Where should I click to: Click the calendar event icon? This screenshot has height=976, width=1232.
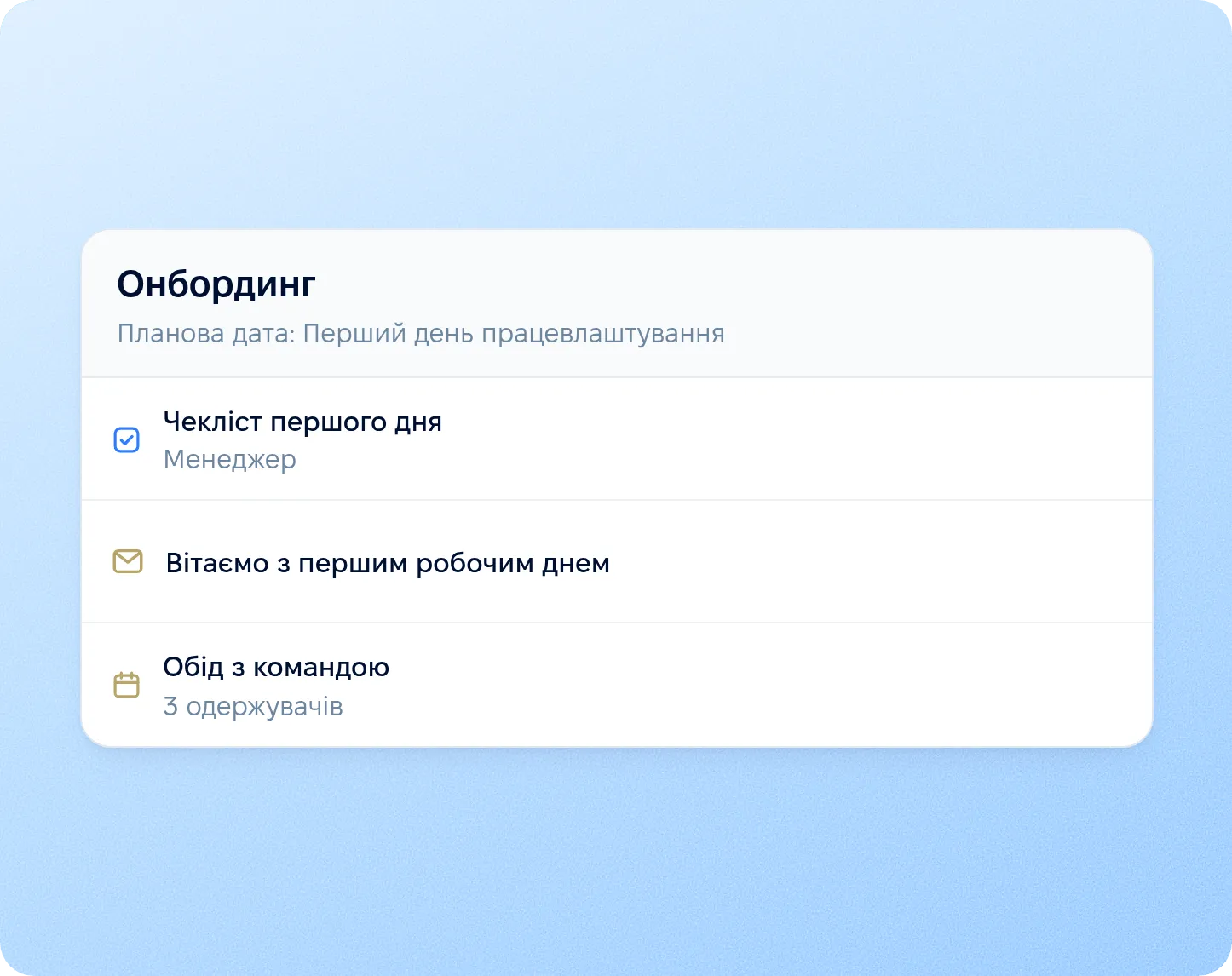point(127,685)
